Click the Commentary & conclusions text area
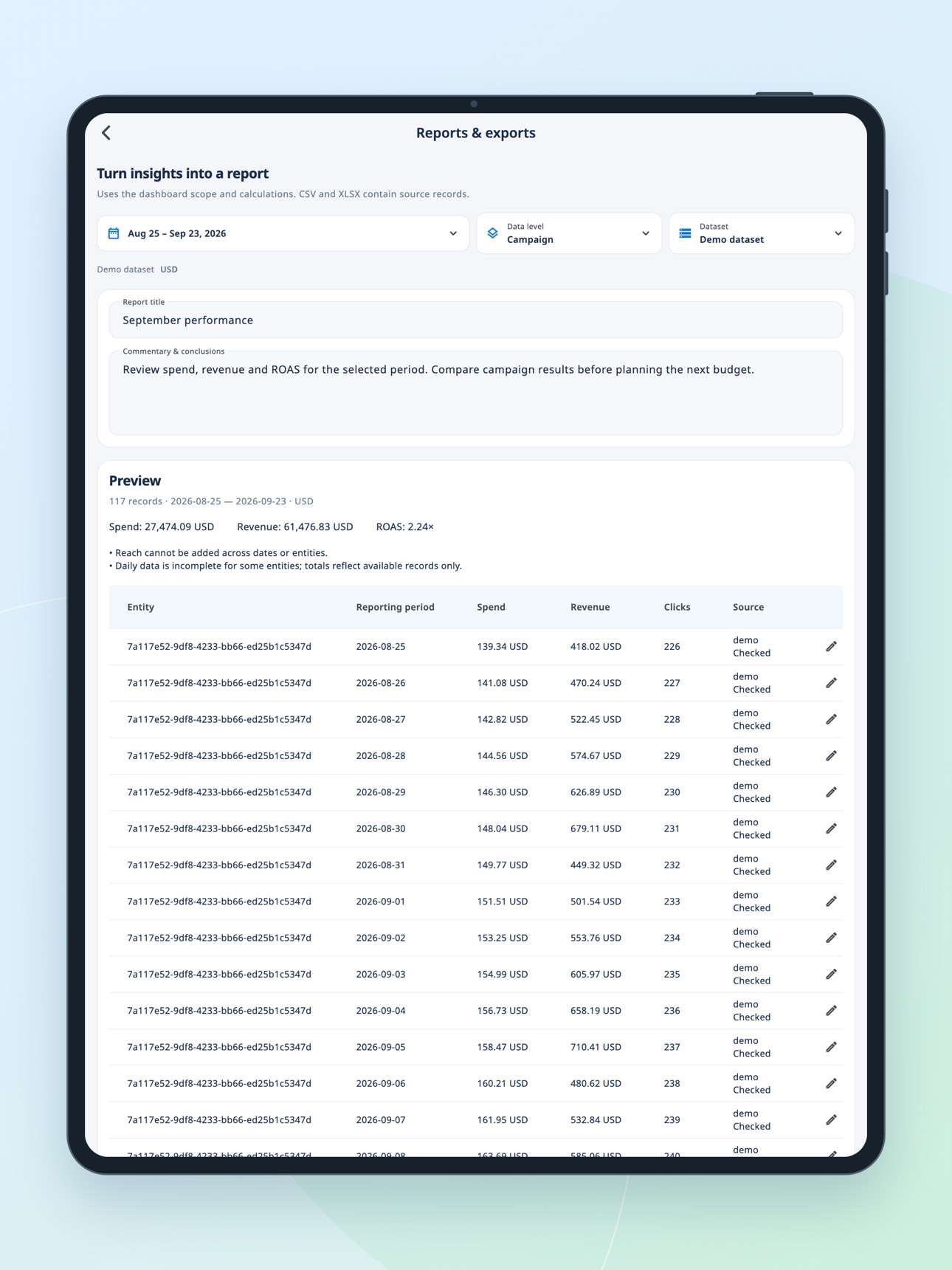This screenshot has width=952, height=1270. click(476, 393)
